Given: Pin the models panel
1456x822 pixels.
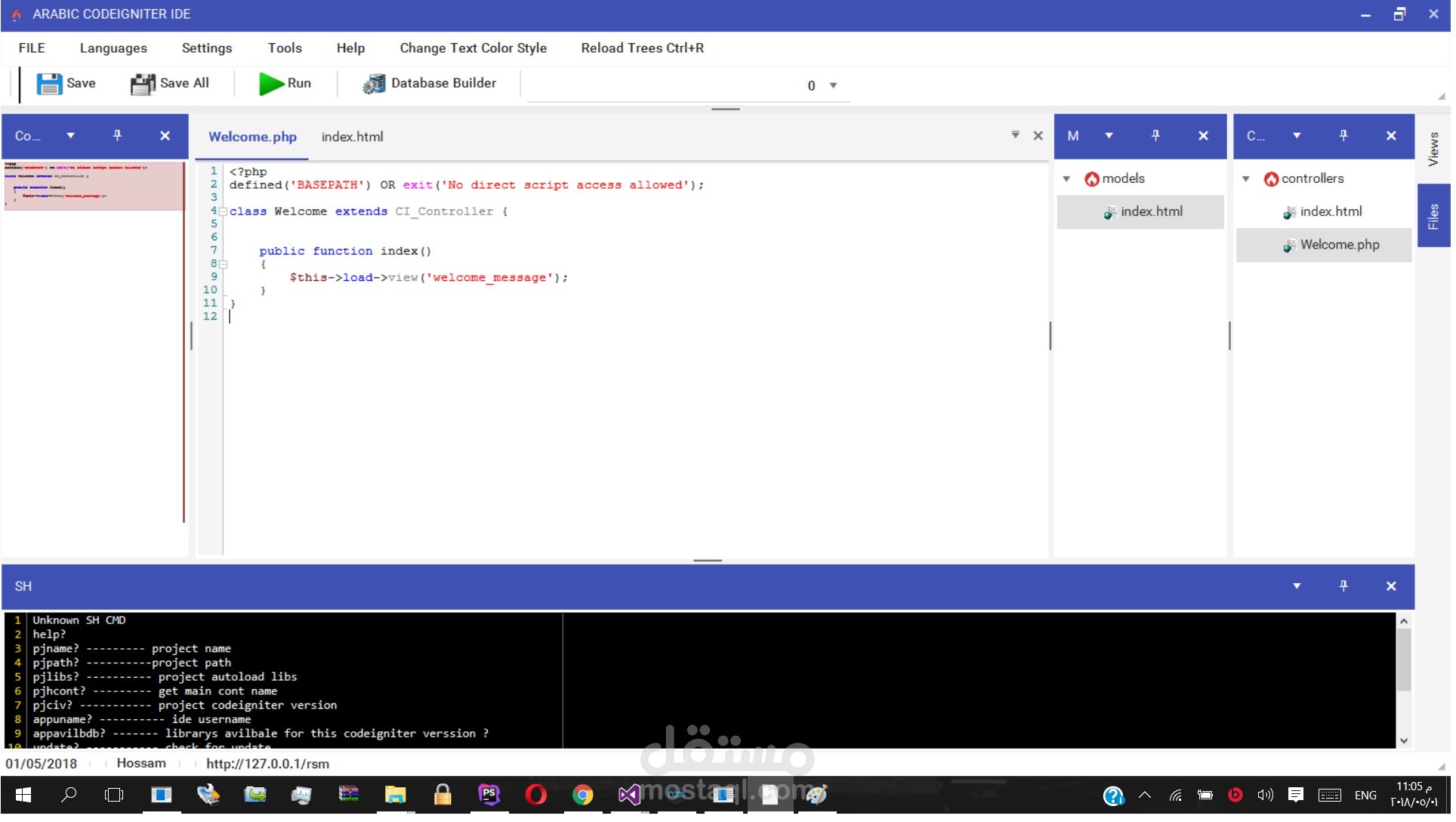Looking at the screenshot, I should tap(1155, 135).
